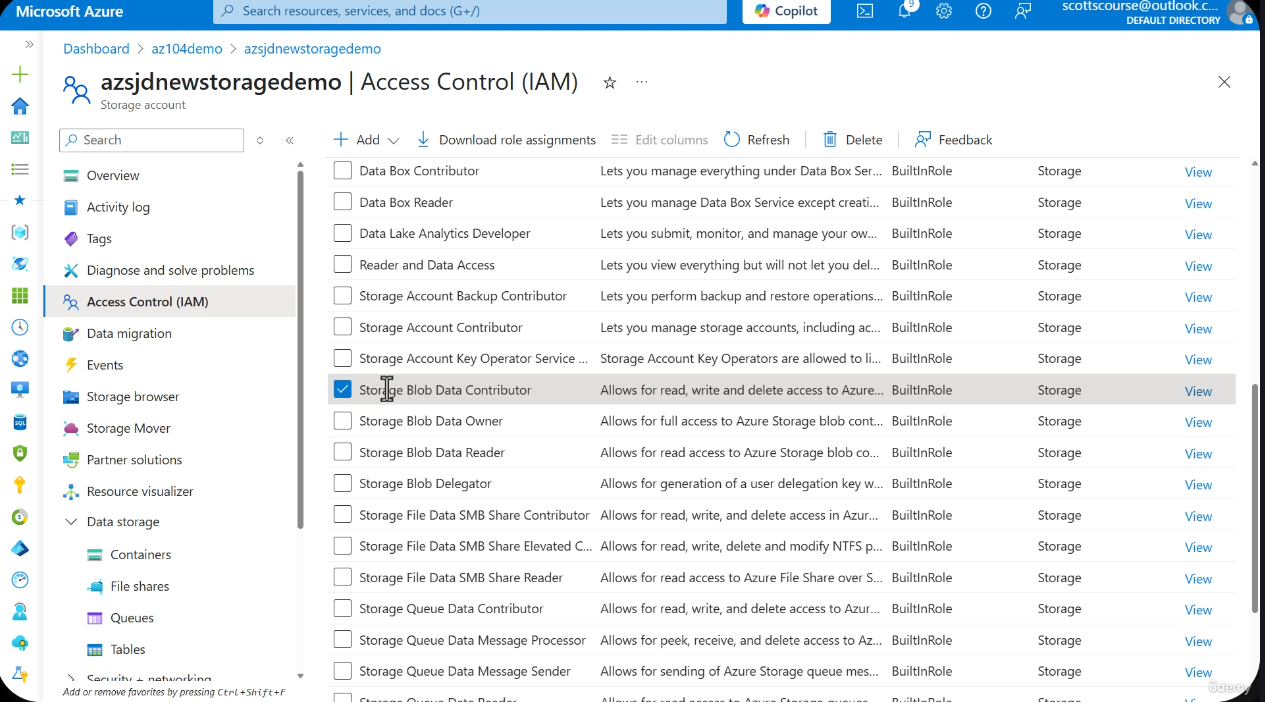The height and width of the screenshot is (707, 1265).
Task: Check the Storage Queue Data Contributor role
Action: coord(341,608)
